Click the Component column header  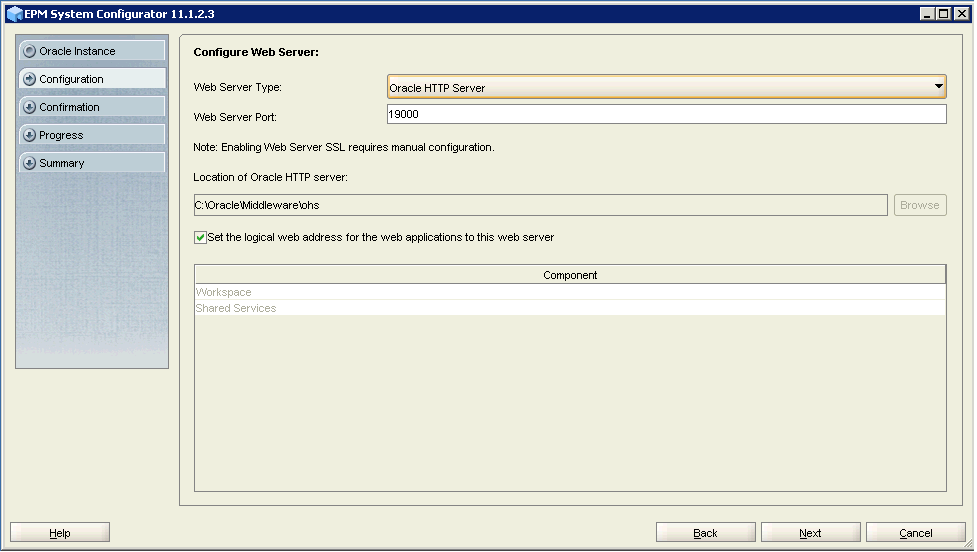point(570,275)
